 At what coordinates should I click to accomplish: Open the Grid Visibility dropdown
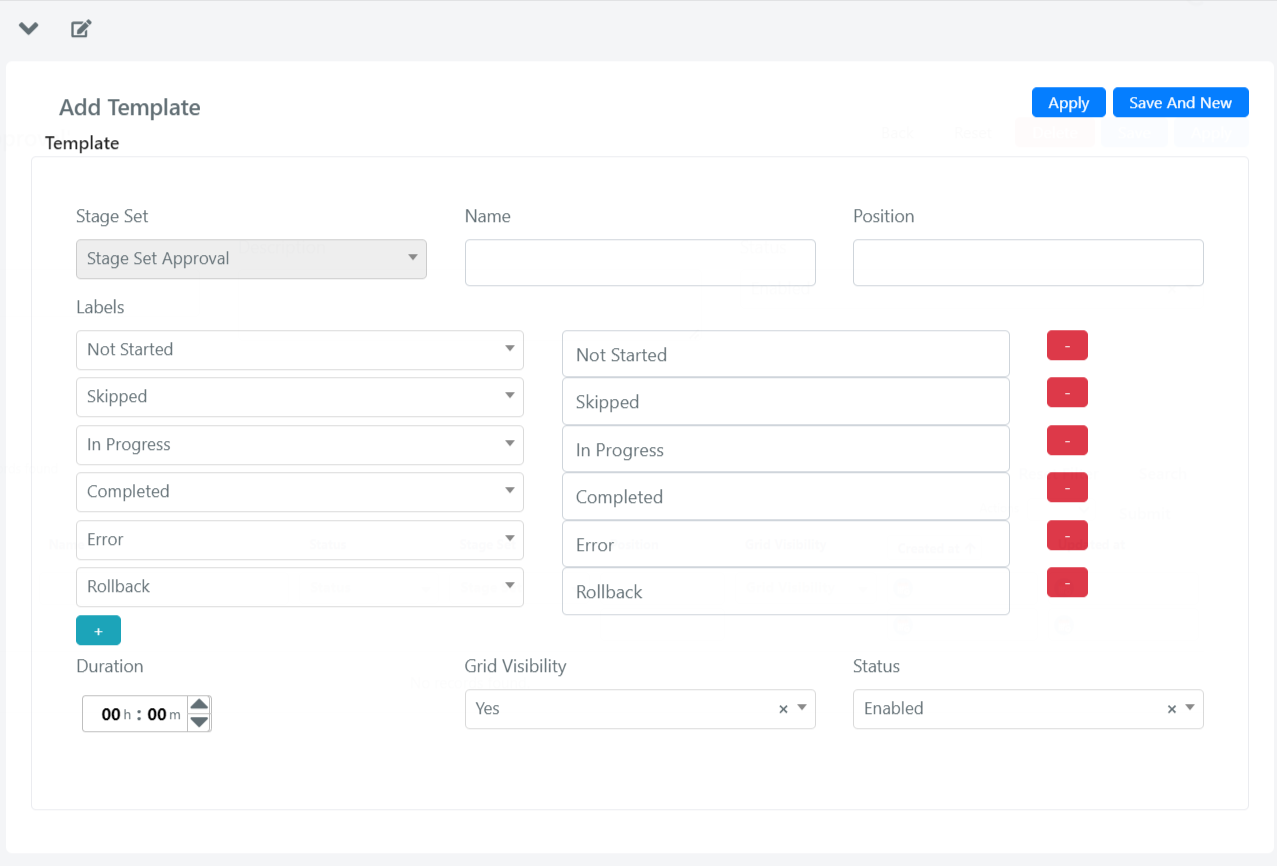640,709
